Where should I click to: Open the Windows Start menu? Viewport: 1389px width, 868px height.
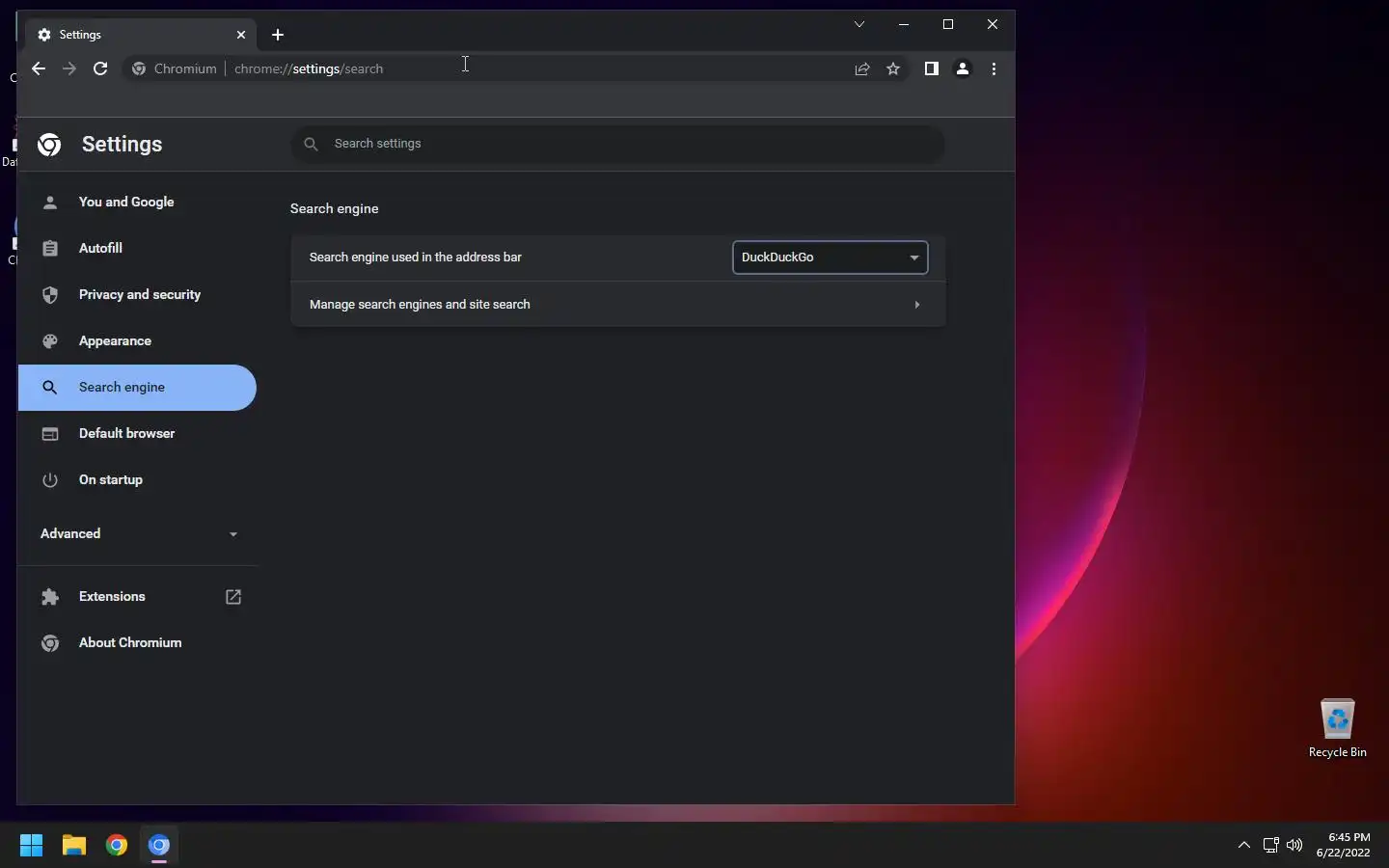coord(31,846)
